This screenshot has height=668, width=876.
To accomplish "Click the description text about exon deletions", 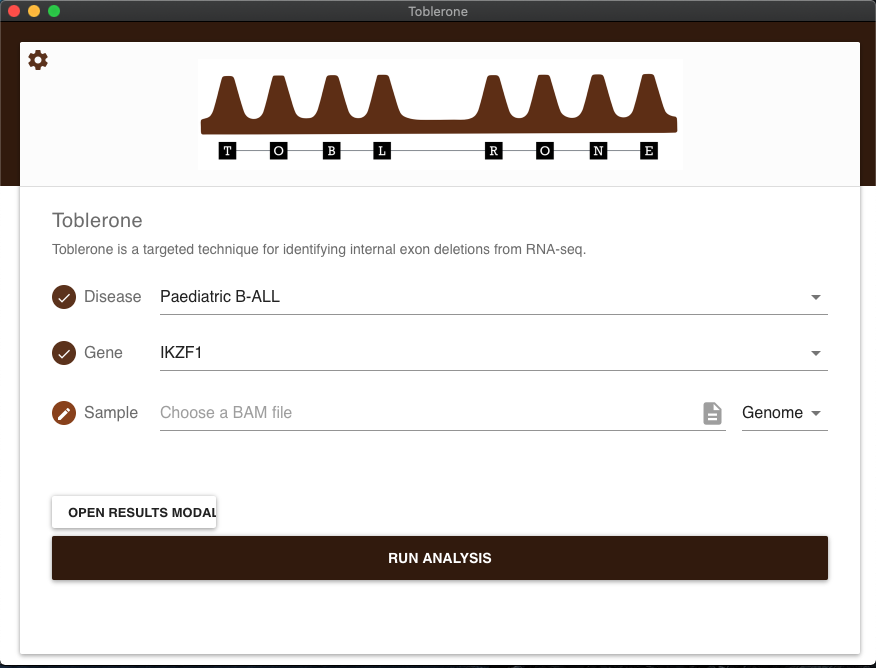I will click(319, 249).
